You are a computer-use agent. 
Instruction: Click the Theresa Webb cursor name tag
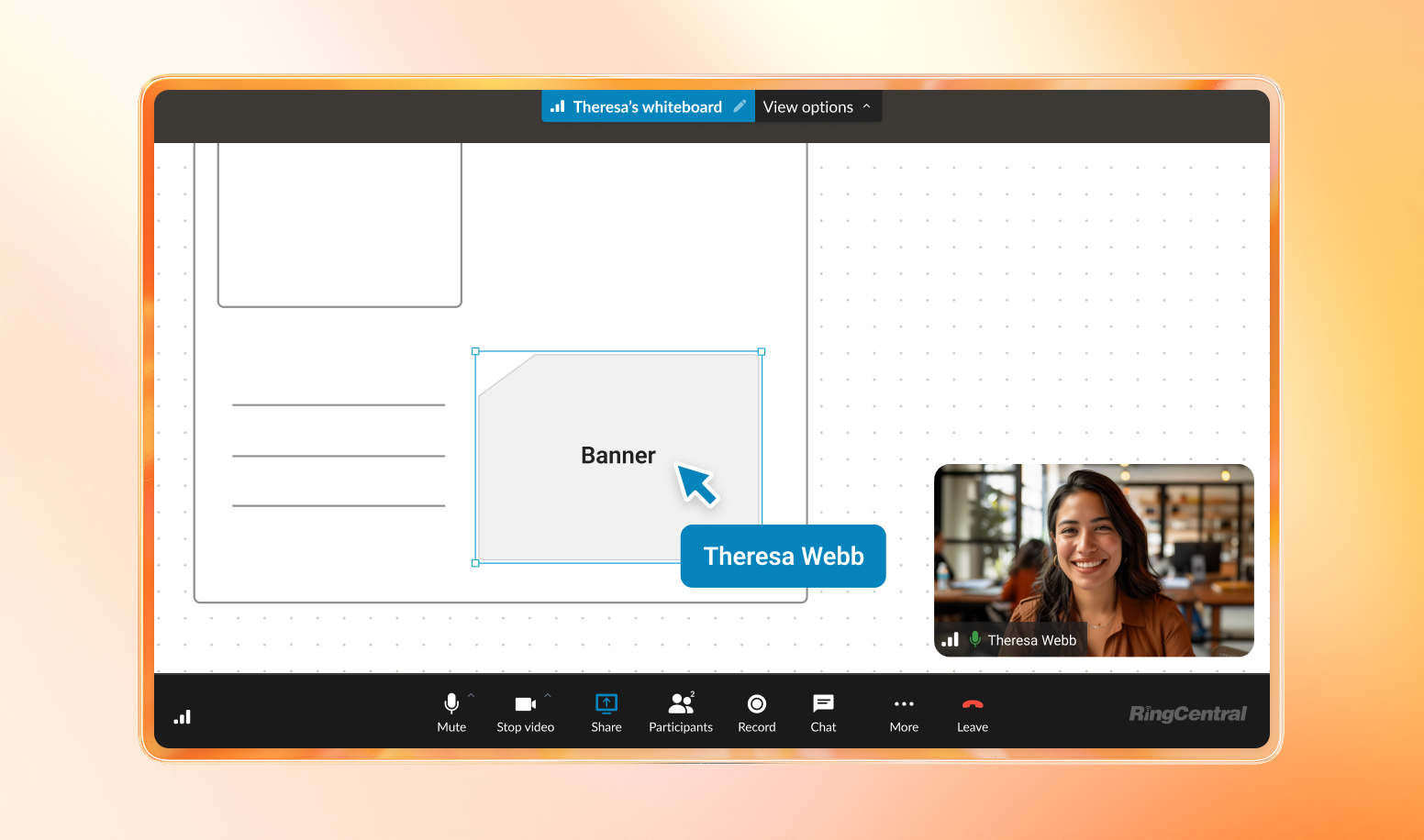[x=783, y=557]
